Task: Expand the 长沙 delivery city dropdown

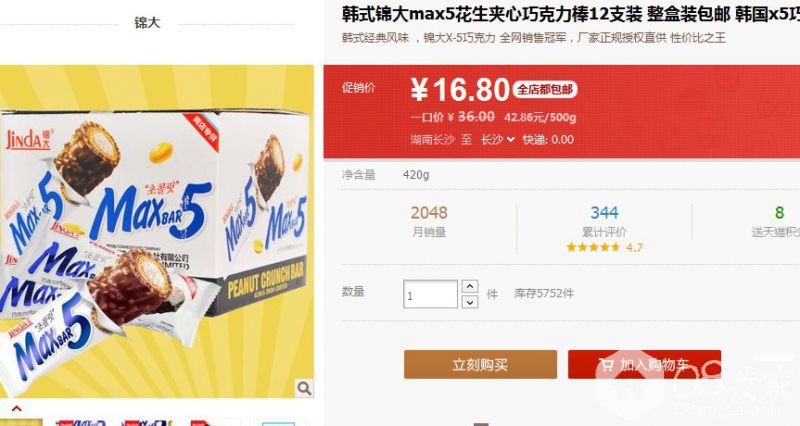Action: click(x=498, y=139)
